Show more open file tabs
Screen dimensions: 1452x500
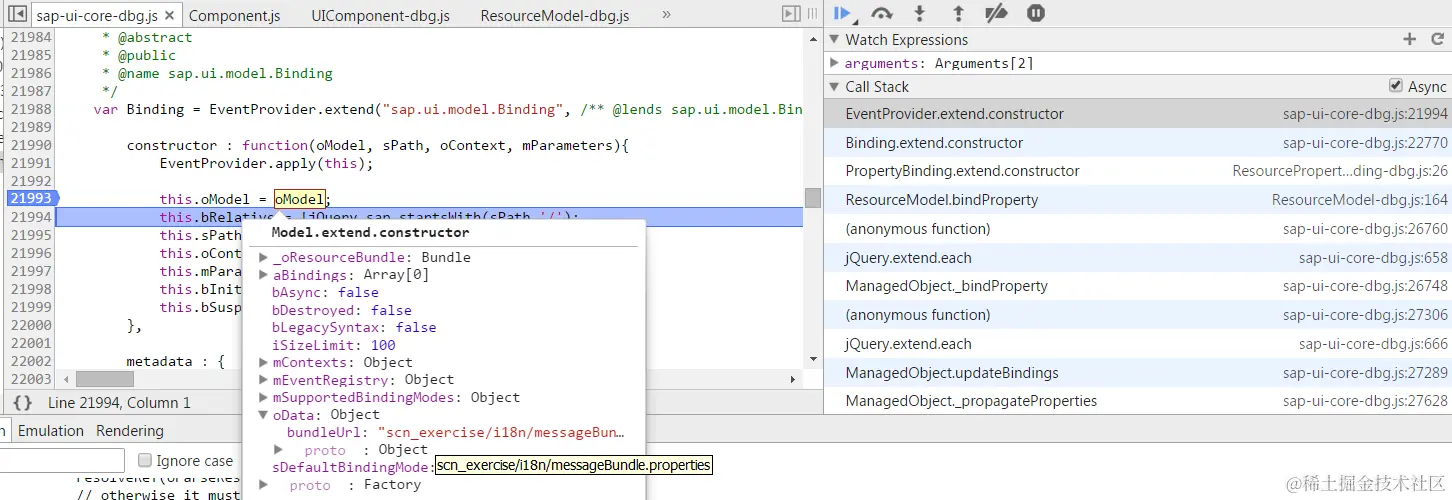click(x=667, y=15)
